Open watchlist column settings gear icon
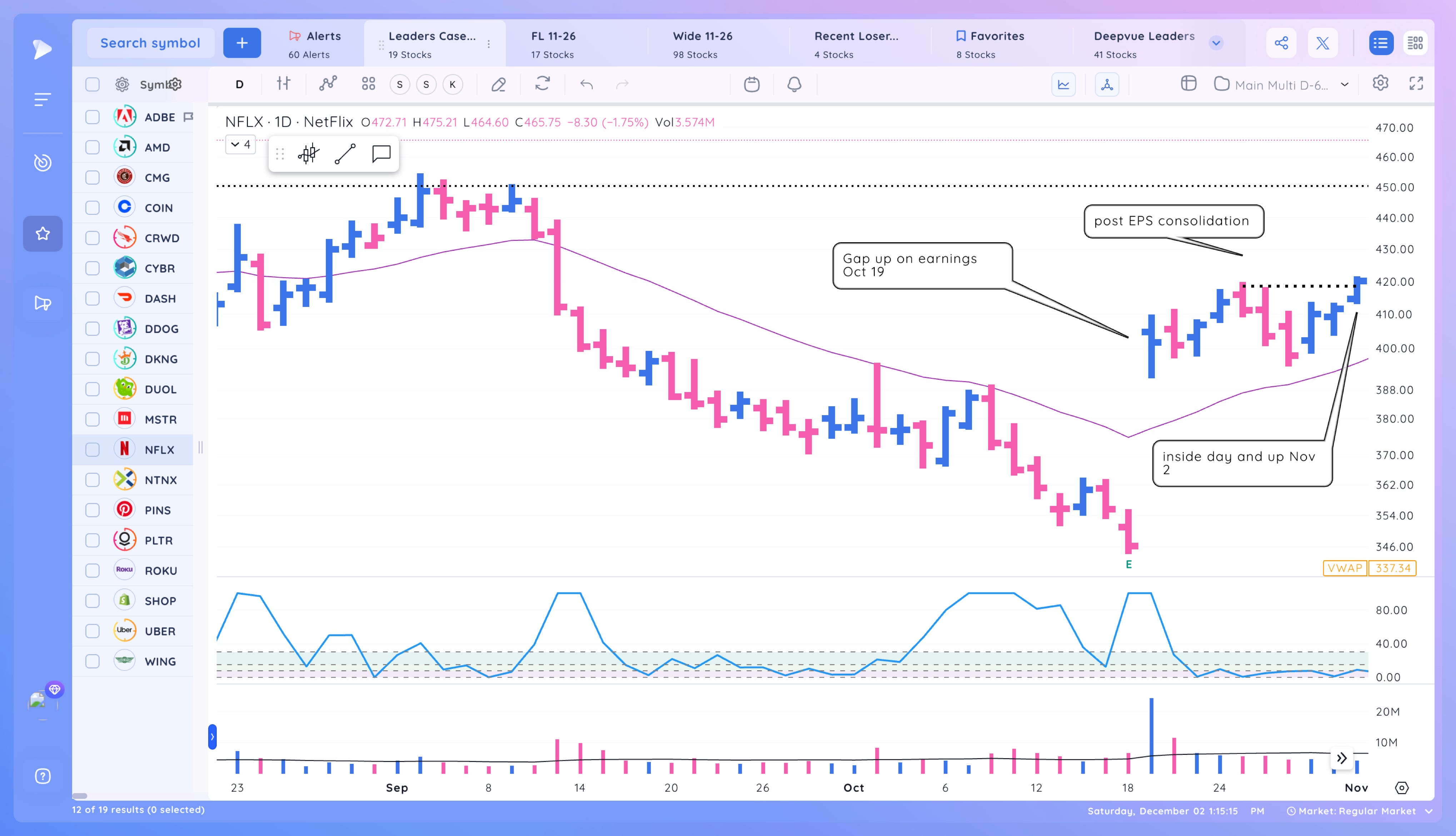This screenshot has width=1456, height=836. coord(122,84)
